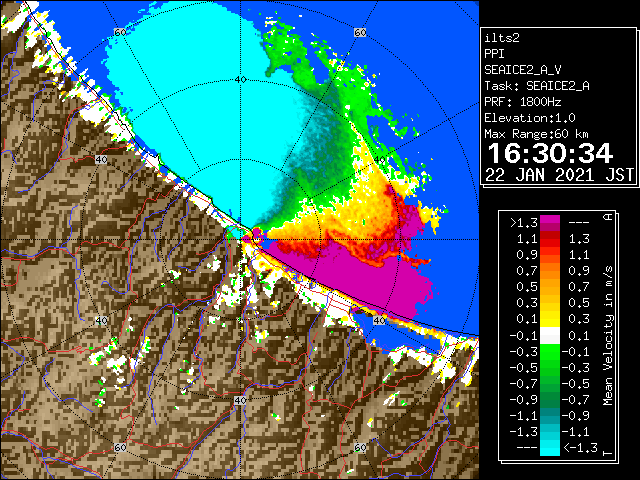Click the 'T' letter at legend bottom
Viewport: 640px width, 480px height.
608,452
